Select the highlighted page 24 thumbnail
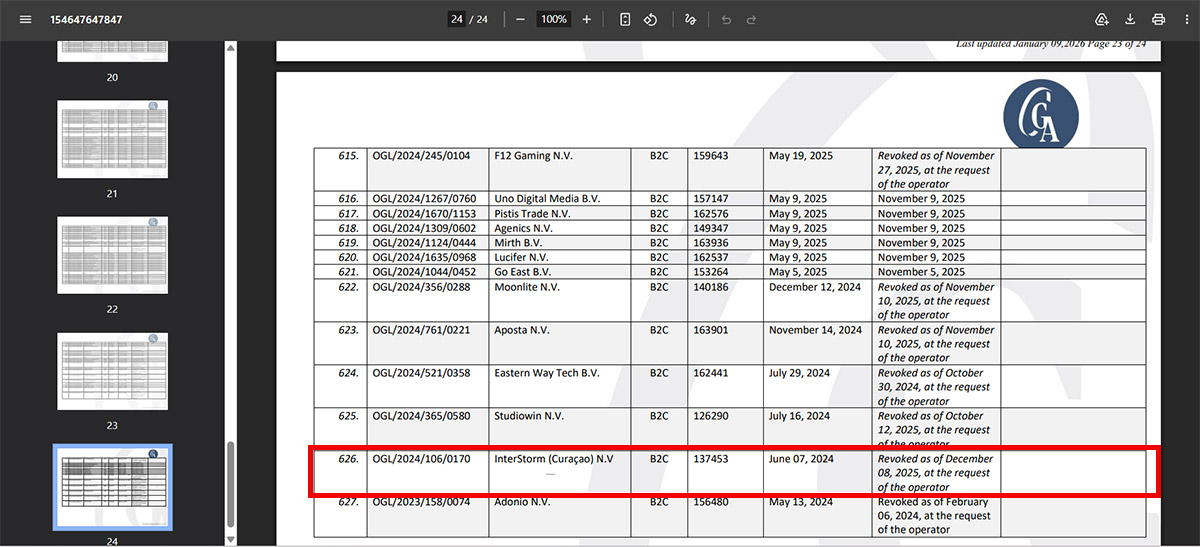The image size is (1200, 547). click(112, 487)
